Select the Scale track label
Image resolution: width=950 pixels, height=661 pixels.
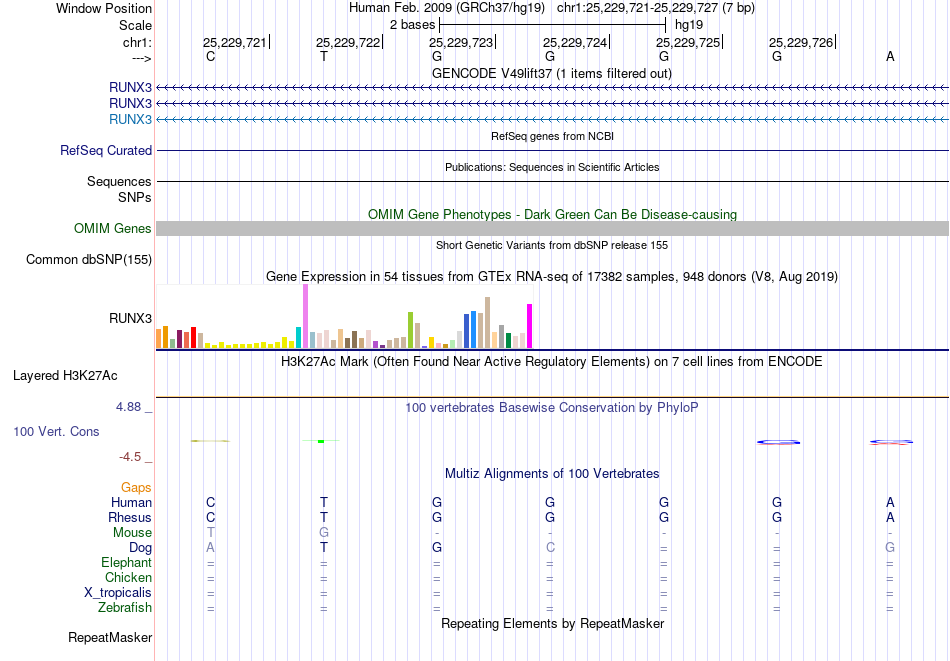(x=135, y=25)
